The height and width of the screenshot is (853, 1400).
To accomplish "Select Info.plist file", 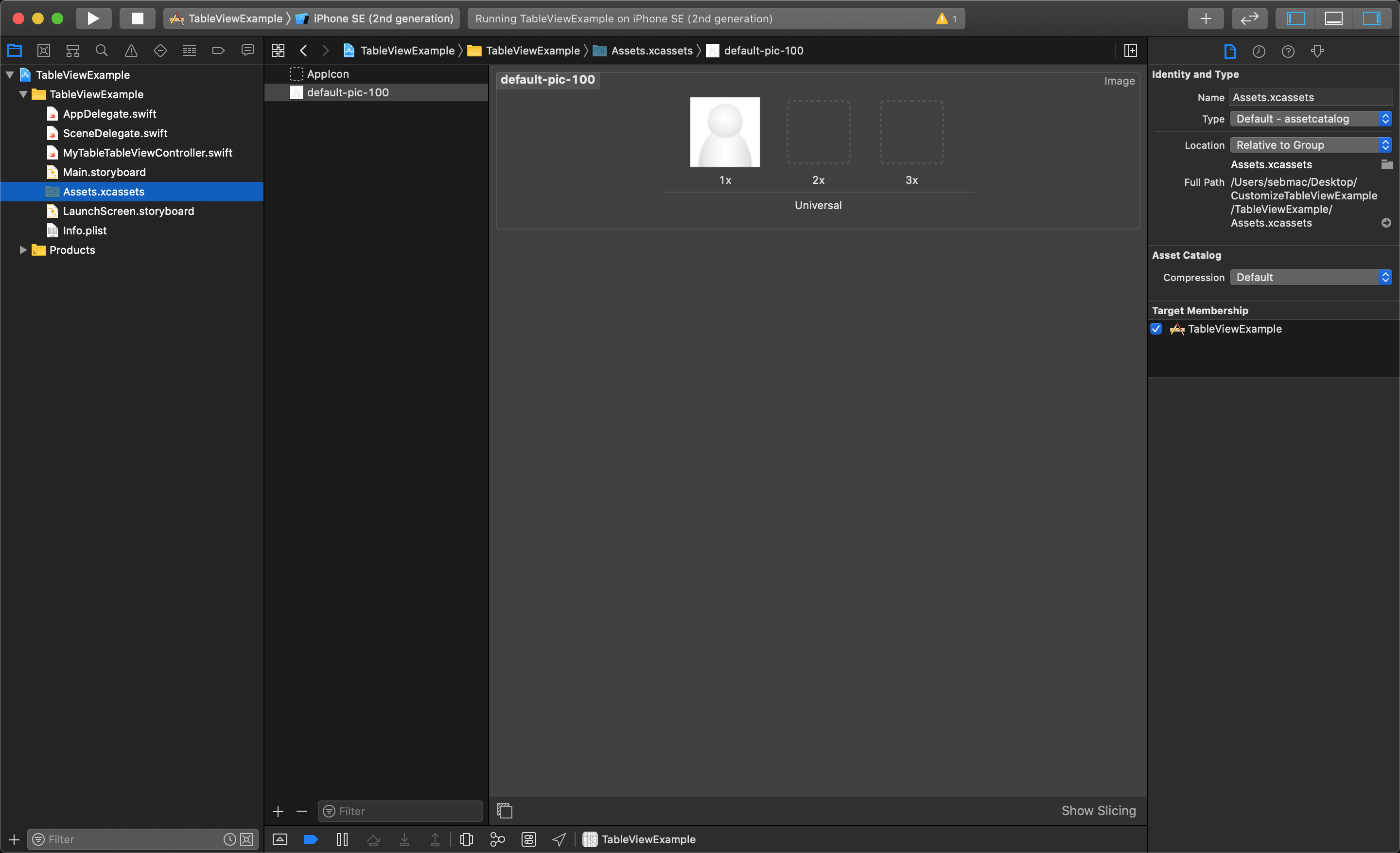I will [85, 230].
